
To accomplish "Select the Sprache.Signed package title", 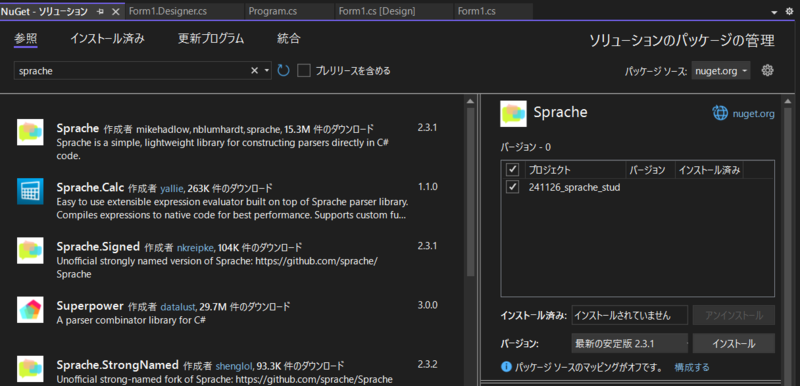I will click(x=98, y=246).
